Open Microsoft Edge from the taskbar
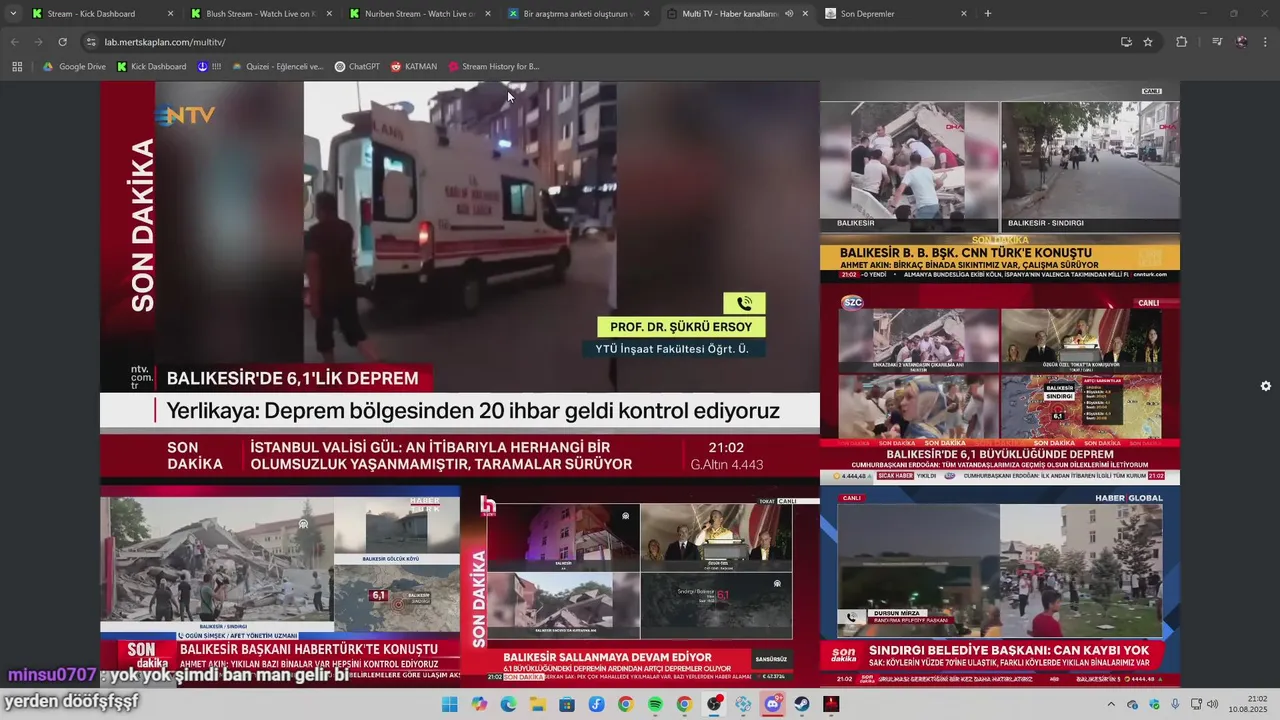Viewport: 1280px width, 720px height. coord(508,704)
